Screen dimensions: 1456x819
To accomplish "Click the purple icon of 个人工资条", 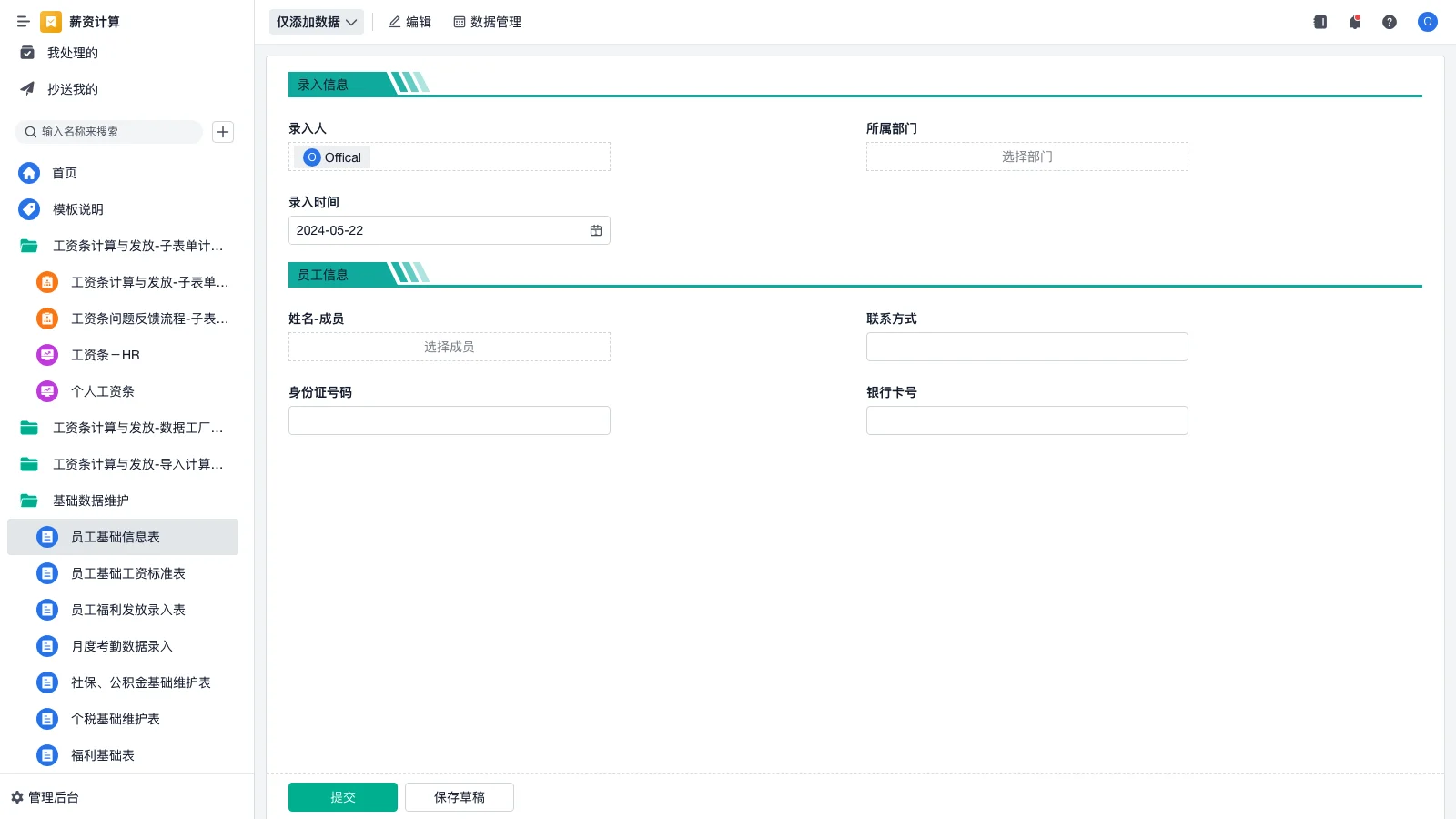I will tap(47, 391).
